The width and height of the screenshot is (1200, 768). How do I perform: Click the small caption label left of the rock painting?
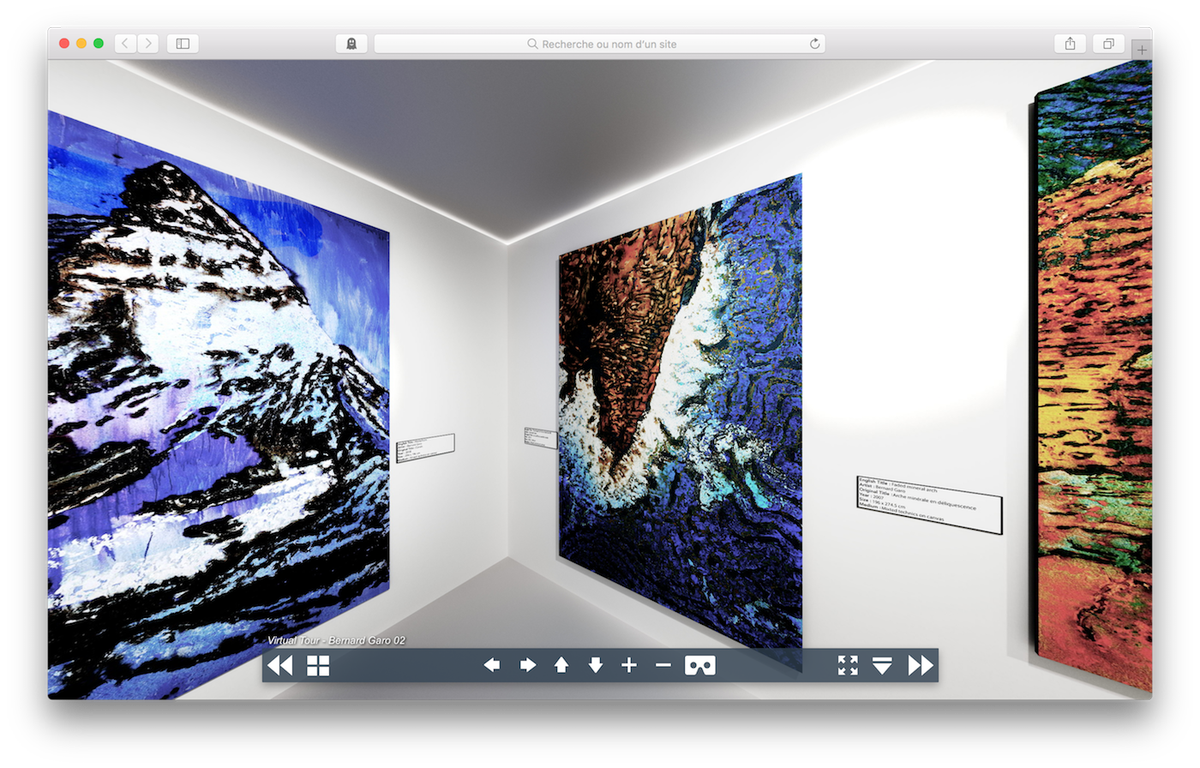pos(540,438)
